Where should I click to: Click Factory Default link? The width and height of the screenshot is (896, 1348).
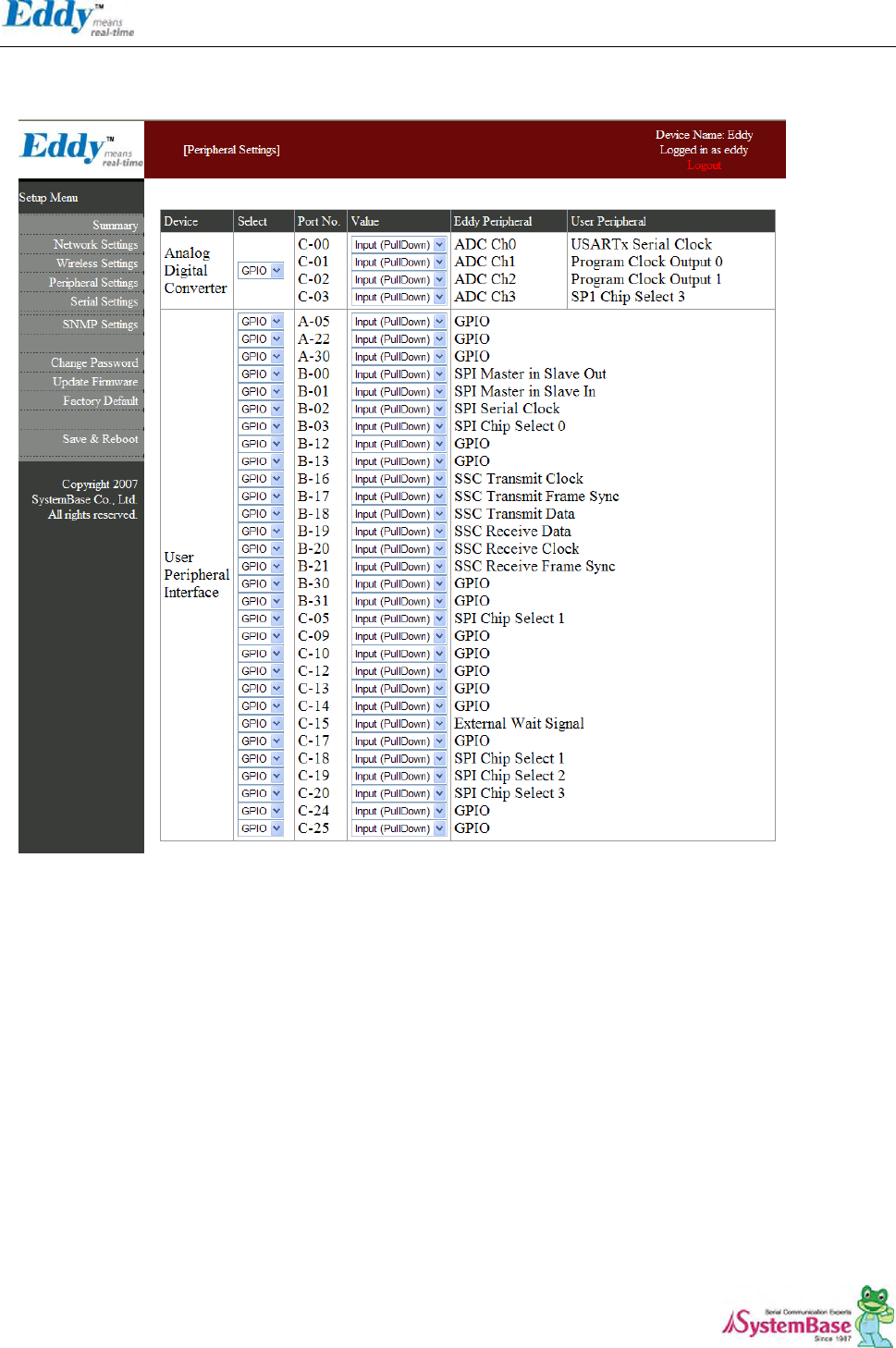[x=100, y=401]
